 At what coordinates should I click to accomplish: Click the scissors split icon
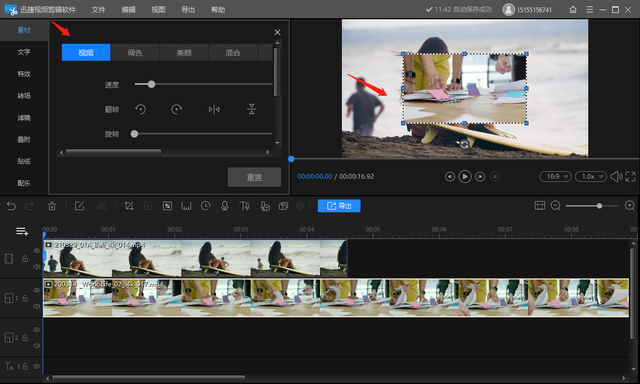tap(101, 206)
